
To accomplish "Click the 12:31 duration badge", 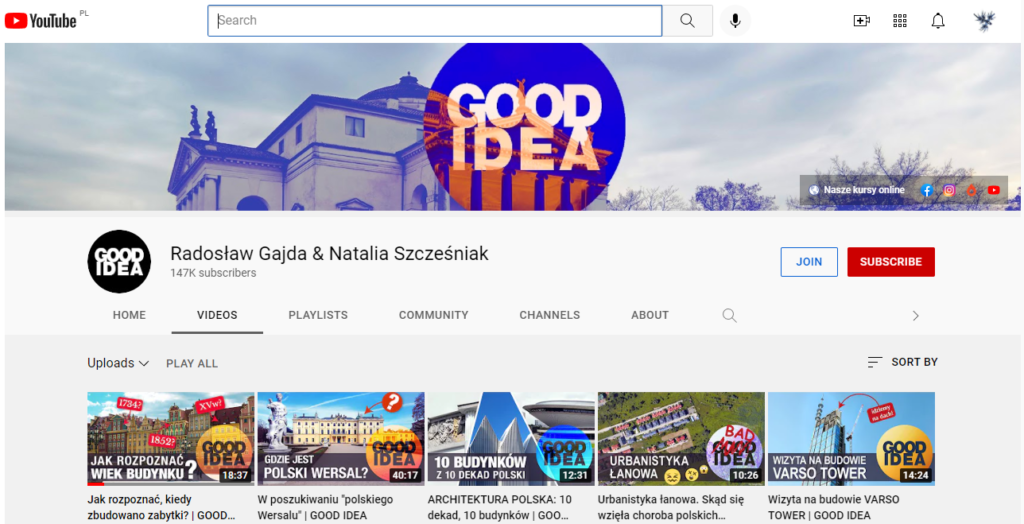I will pos(575,475).
